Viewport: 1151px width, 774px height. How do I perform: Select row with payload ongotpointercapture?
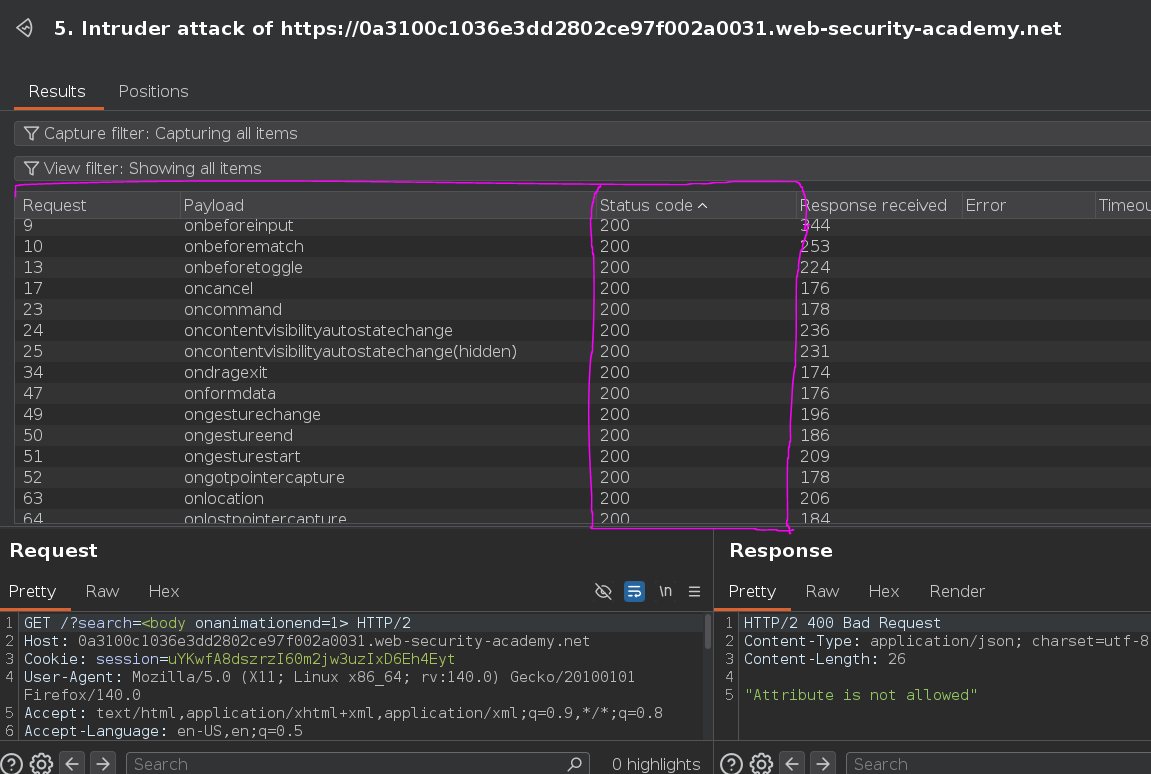pos(583,477)
